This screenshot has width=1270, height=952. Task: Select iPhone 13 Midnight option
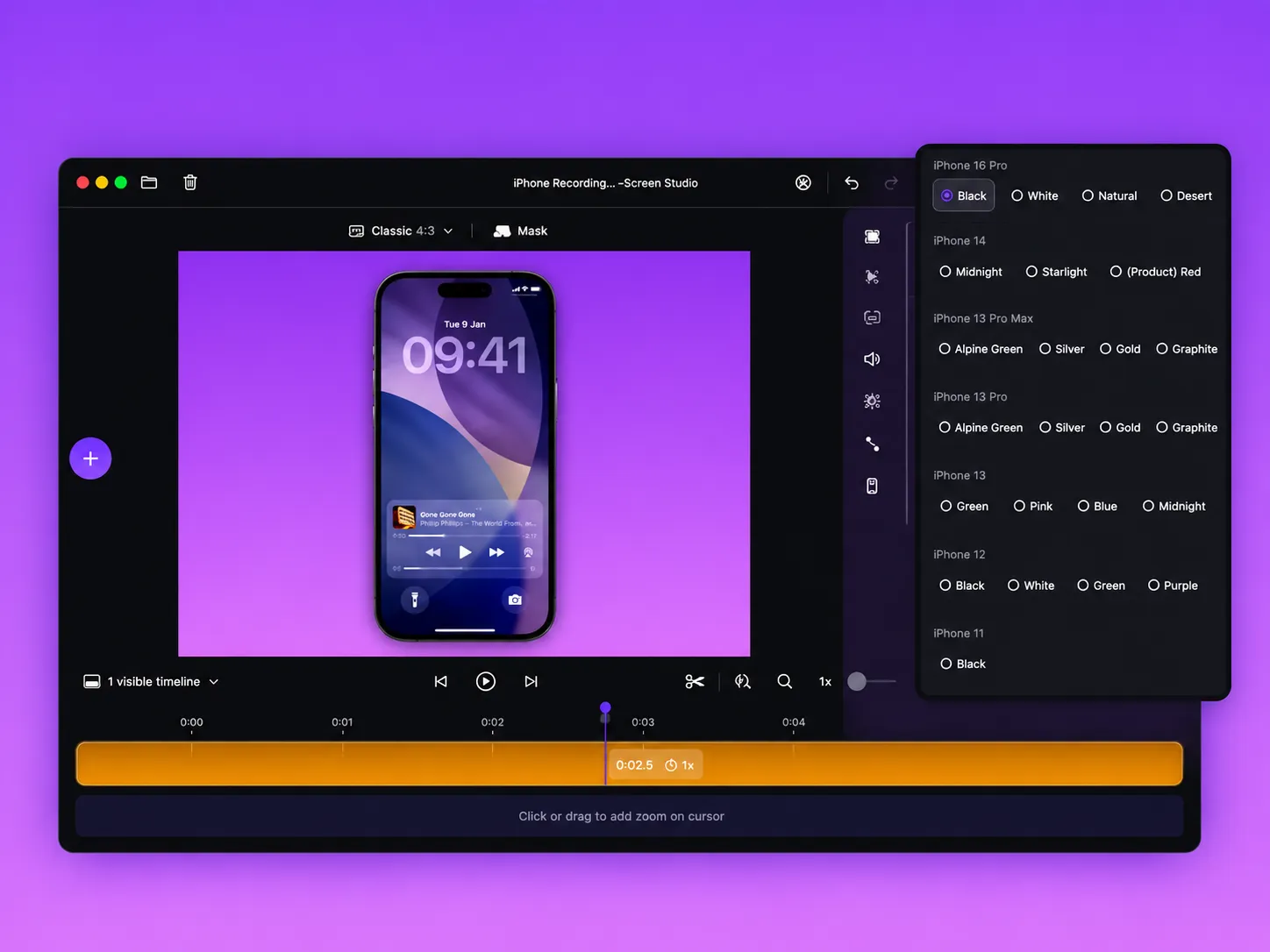pos(1174,506)
